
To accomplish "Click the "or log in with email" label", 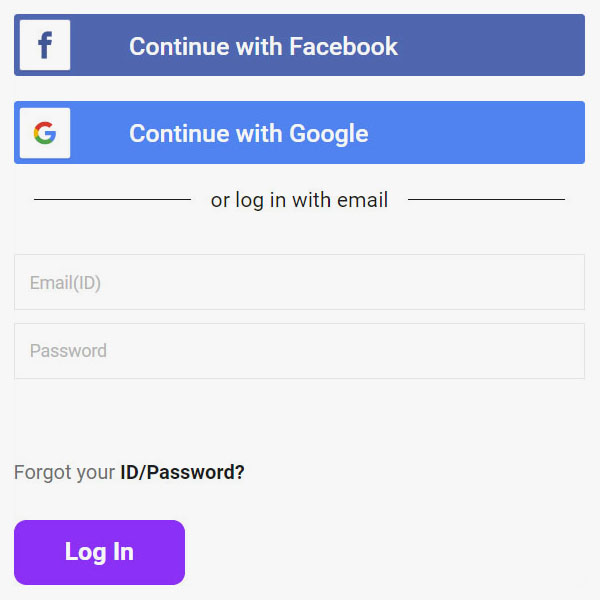I will (299, 200).
